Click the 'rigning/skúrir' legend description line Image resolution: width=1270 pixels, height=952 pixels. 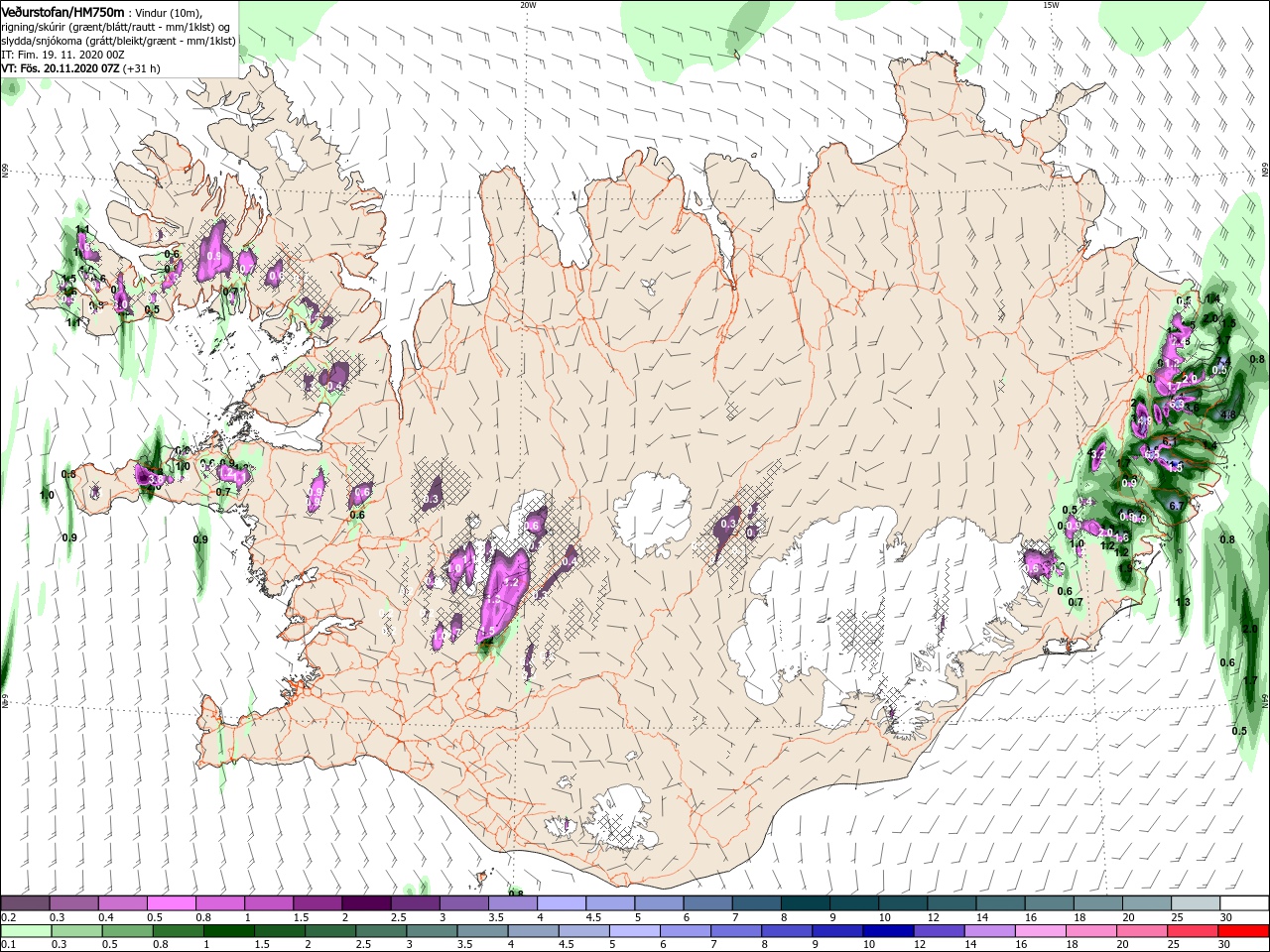pyautogui.click(x=117, y=26)
